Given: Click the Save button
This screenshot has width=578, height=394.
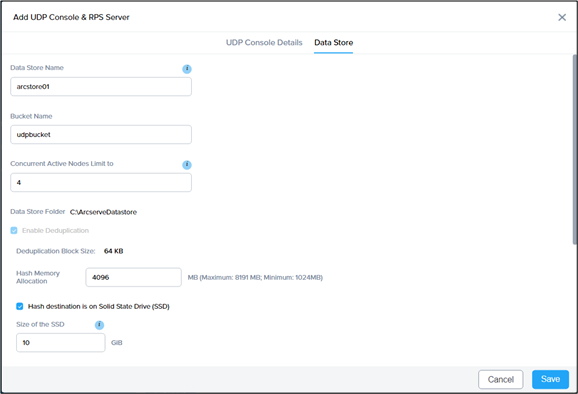Looking at the screenshot, I should (550, 379).
